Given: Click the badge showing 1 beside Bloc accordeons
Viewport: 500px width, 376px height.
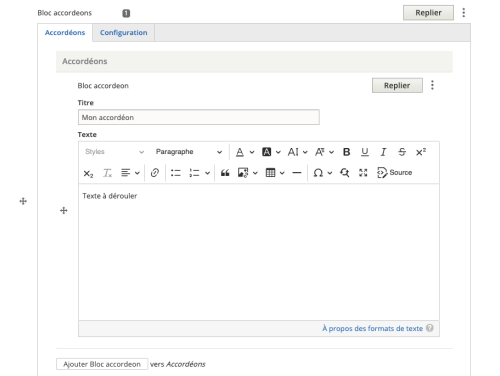Looking at the screenshot, I should [x=126, y=13].
